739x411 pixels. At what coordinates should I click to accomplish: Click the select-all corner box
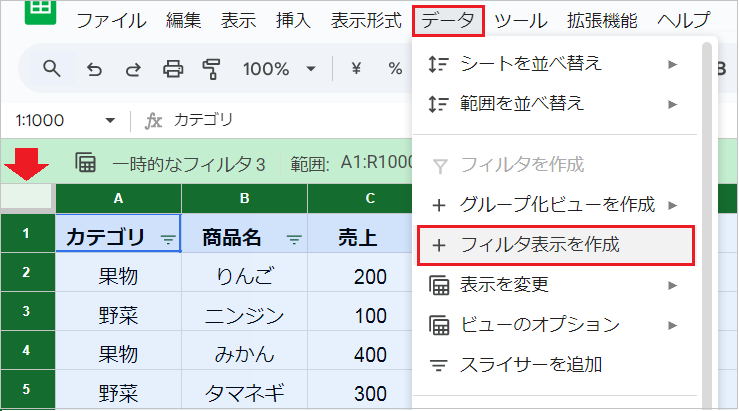[26, 196]
